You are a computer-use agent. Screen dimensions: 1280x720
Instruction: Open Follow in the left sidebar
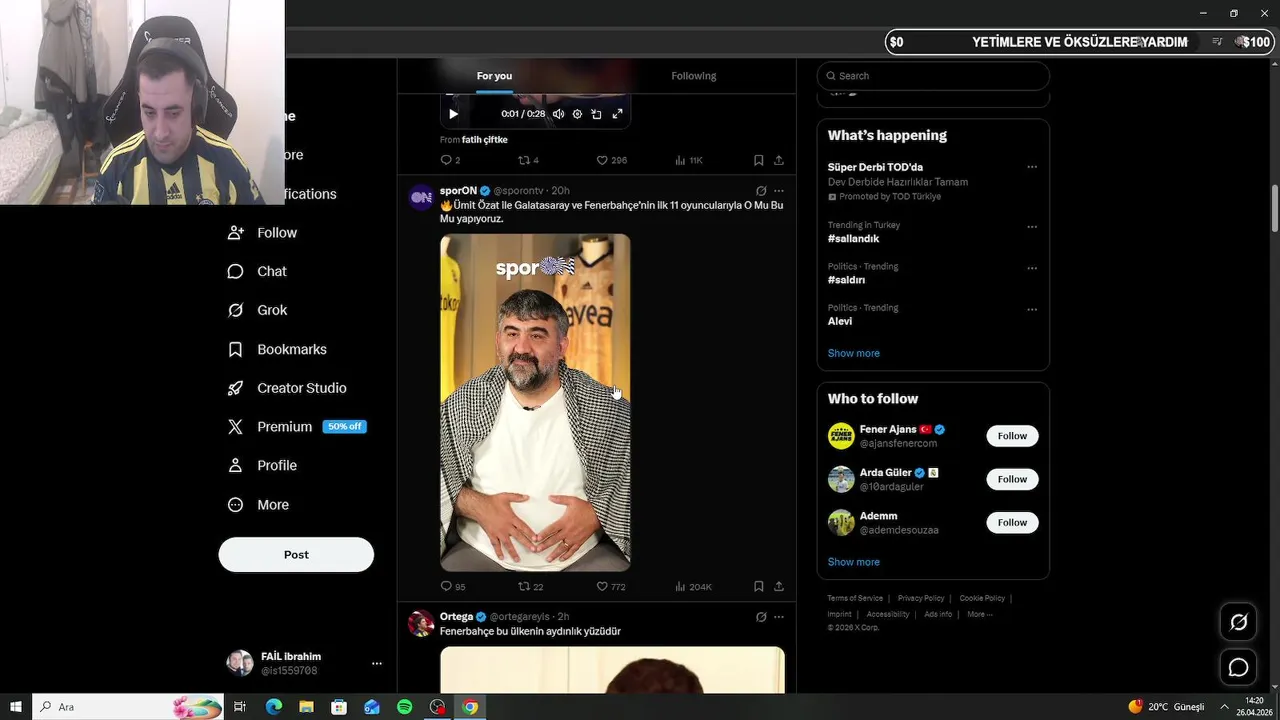(x=263, y=233)
